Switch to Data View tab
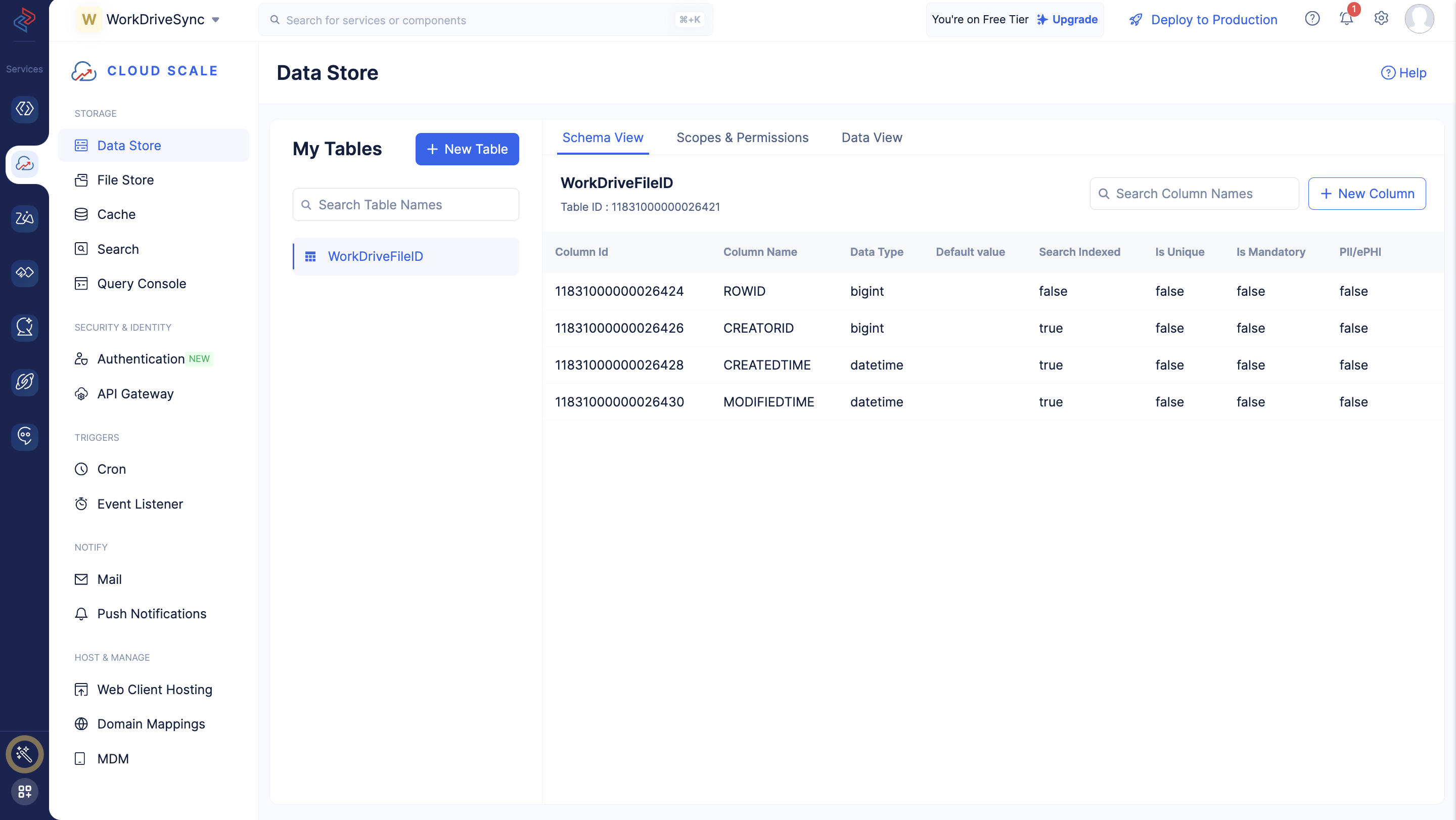 pos(872,137)
